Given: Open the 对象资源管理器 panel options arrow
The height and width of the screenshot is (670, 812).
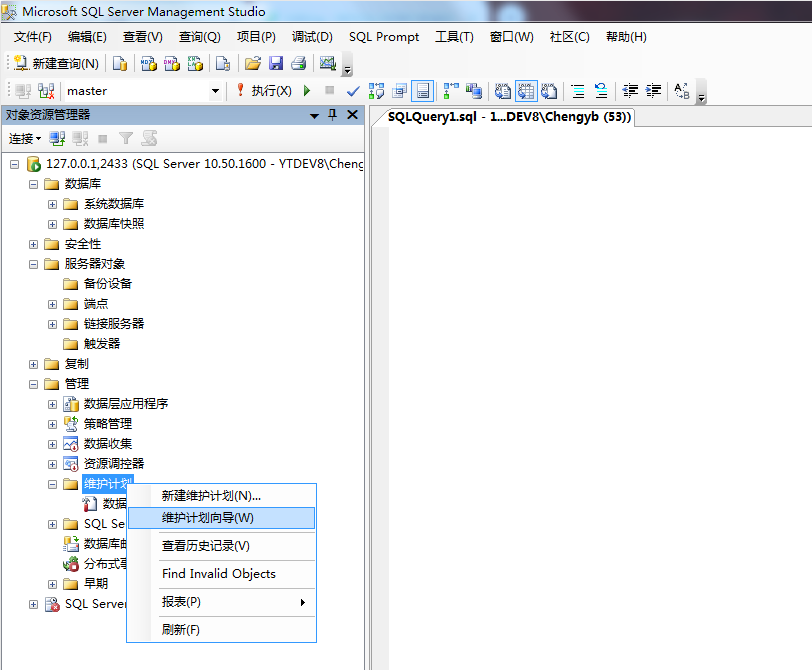Looking at the screenshot, I should pyautogui.click(x=314, y=115).
